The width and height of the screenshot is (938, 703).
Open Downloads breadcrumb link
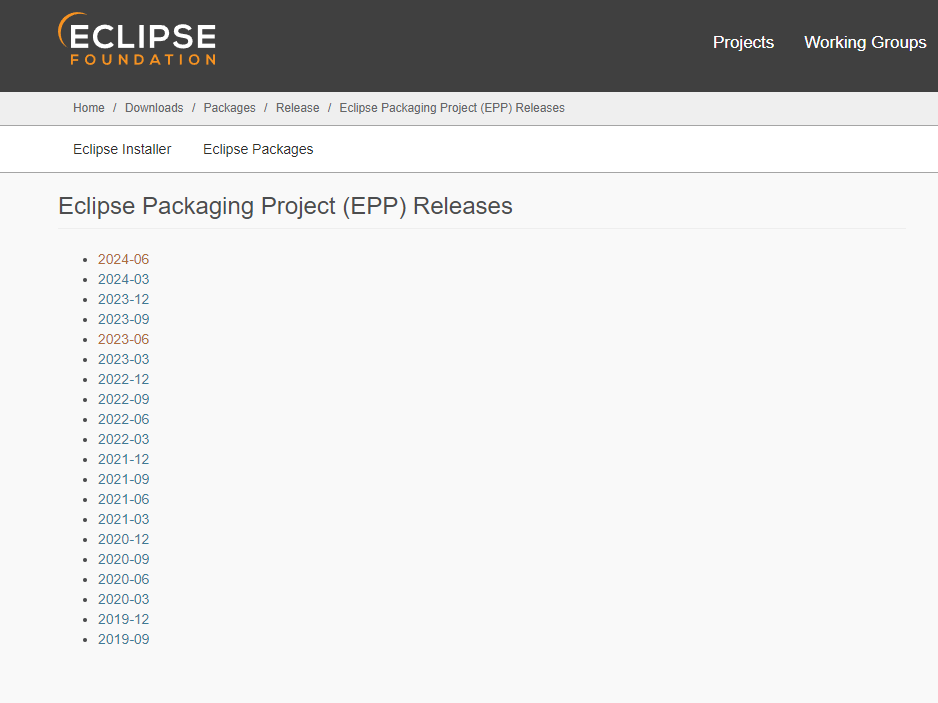tap(154, 108)
